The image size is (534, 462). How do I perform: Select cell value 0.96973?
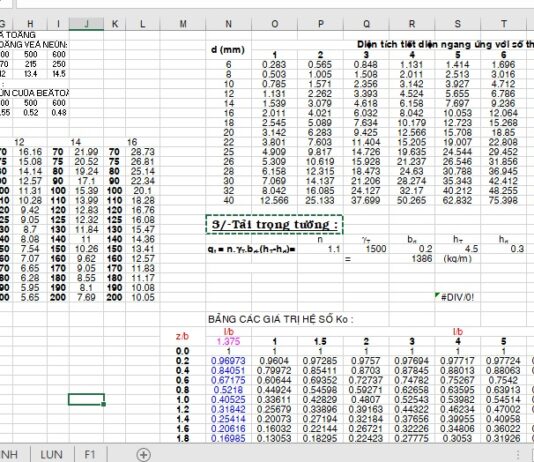coord(228,361)
